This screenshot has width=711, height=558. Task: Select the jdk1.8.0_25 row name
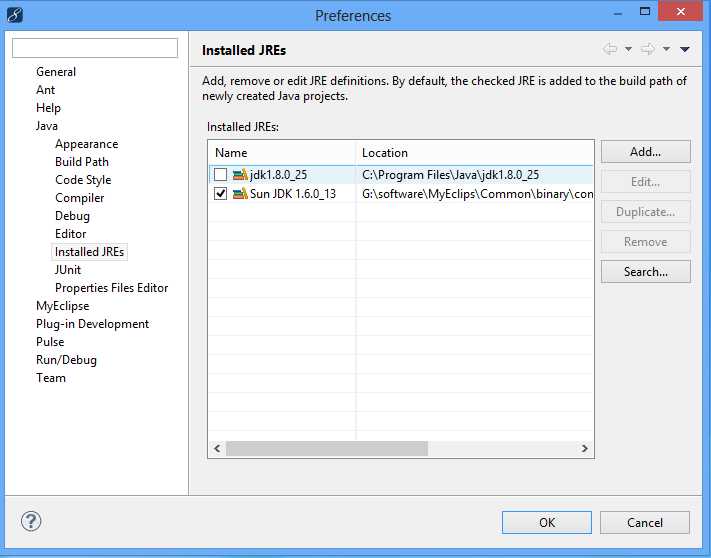coord(278,175)
